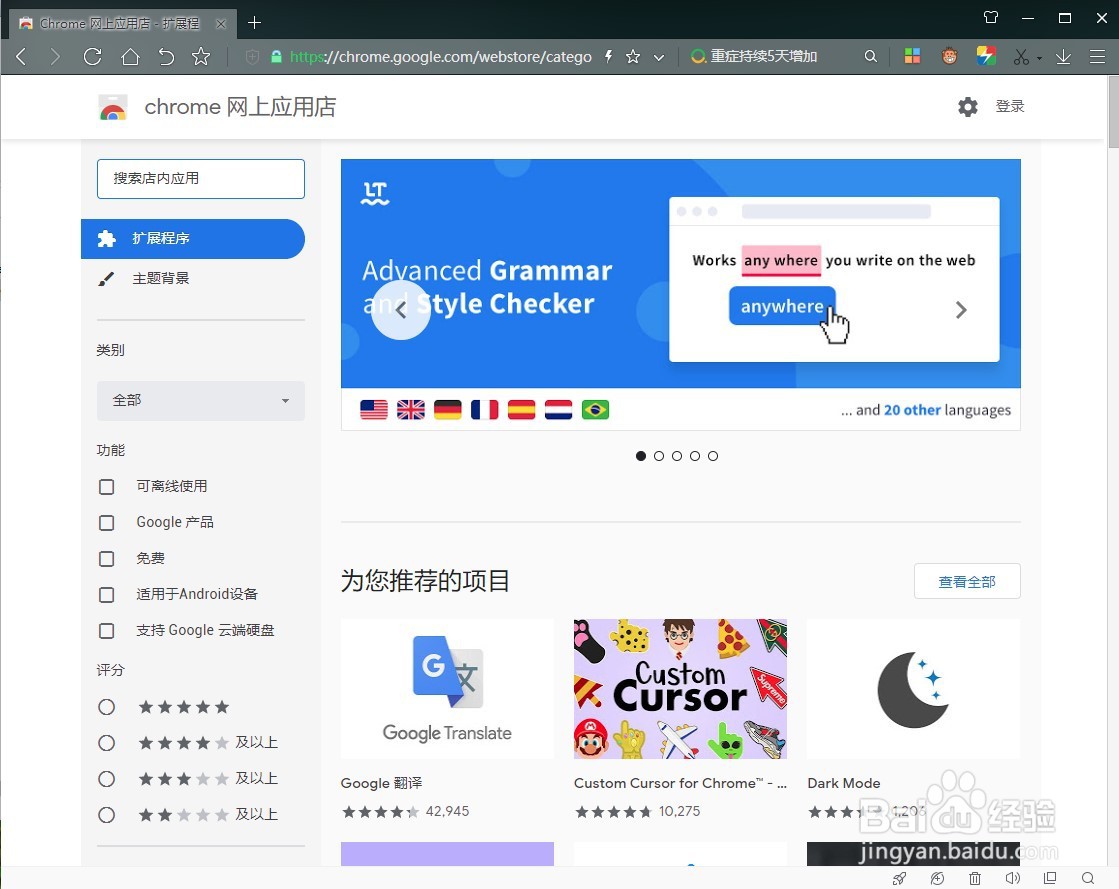
Task: Select the third carousel dot
Action: click(x=677, y=456)
